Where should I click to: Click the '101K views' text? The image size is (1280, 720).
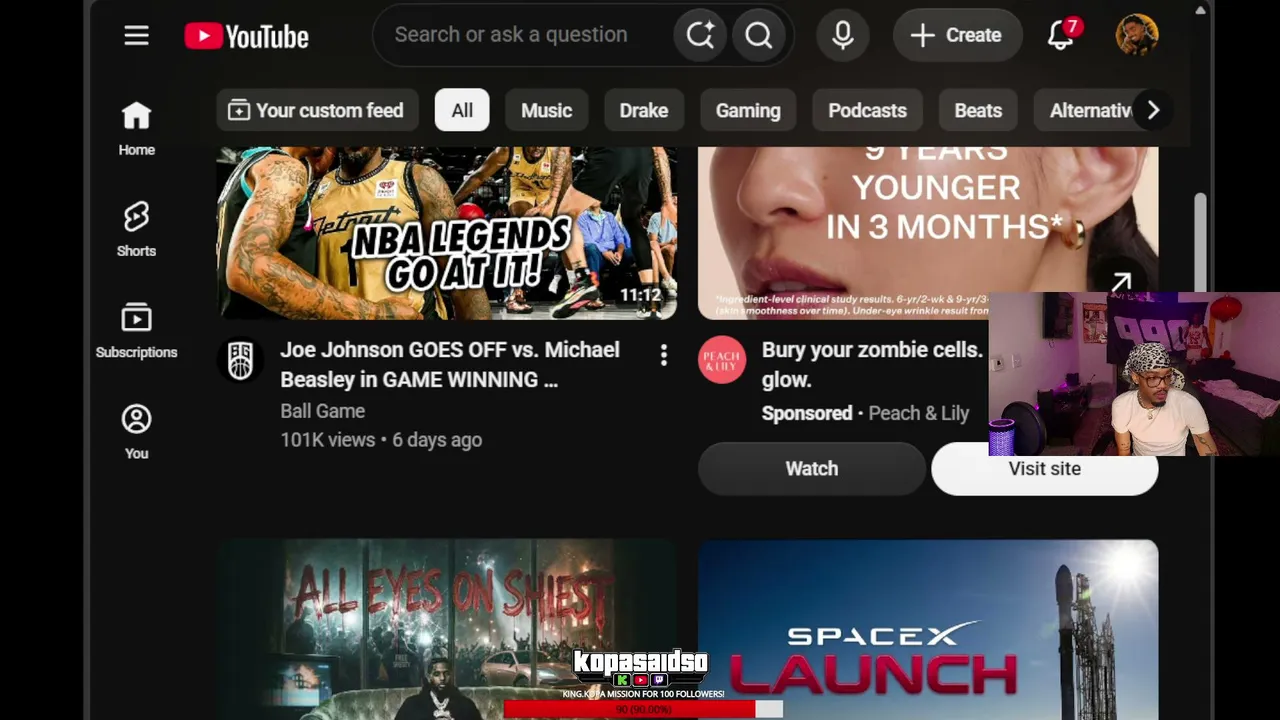tap(328, 440)
